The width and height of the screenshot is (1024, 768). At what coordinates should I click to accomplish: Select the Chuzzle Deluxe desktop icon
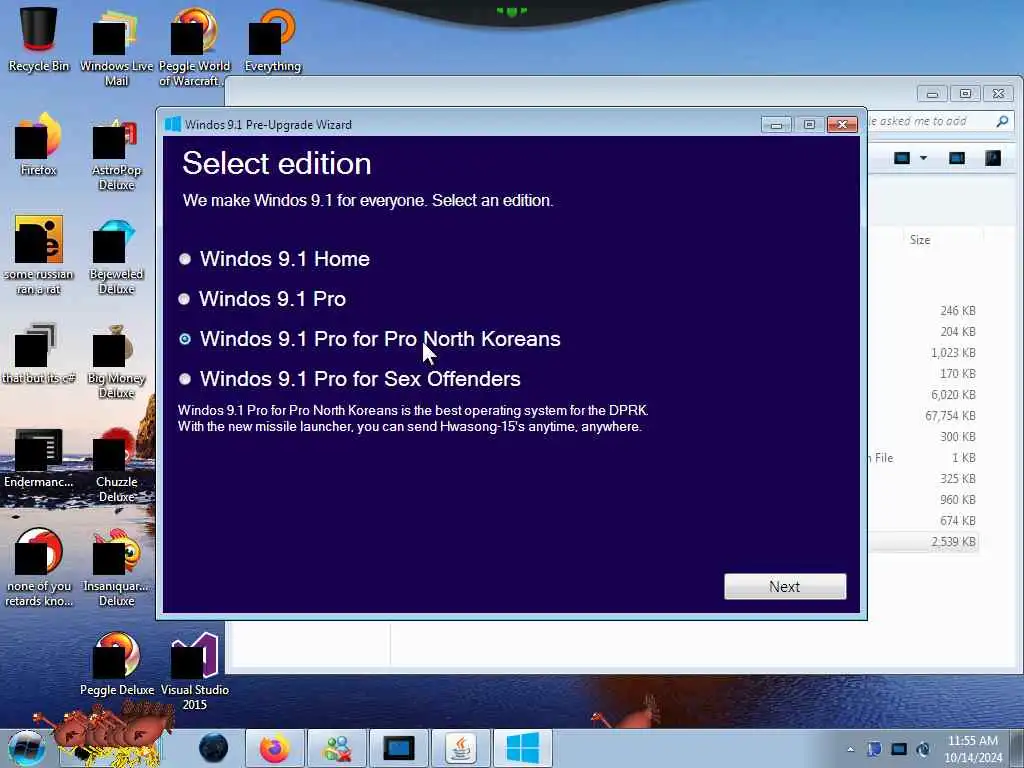[x=116, y=465]
